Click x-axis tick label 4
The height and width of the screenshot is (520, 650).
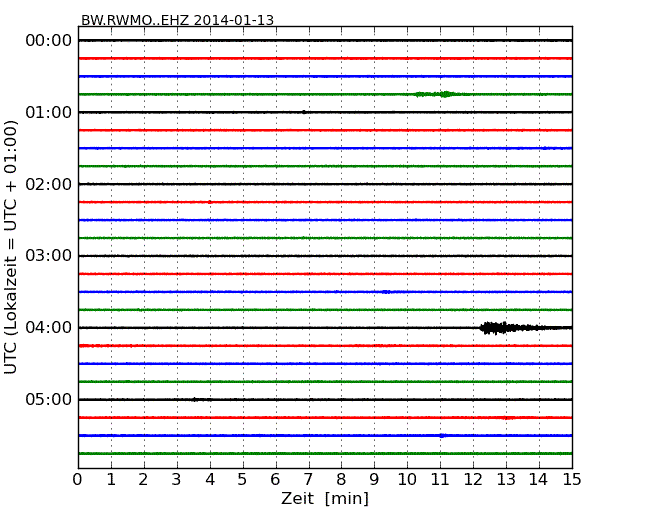(210, 480)
